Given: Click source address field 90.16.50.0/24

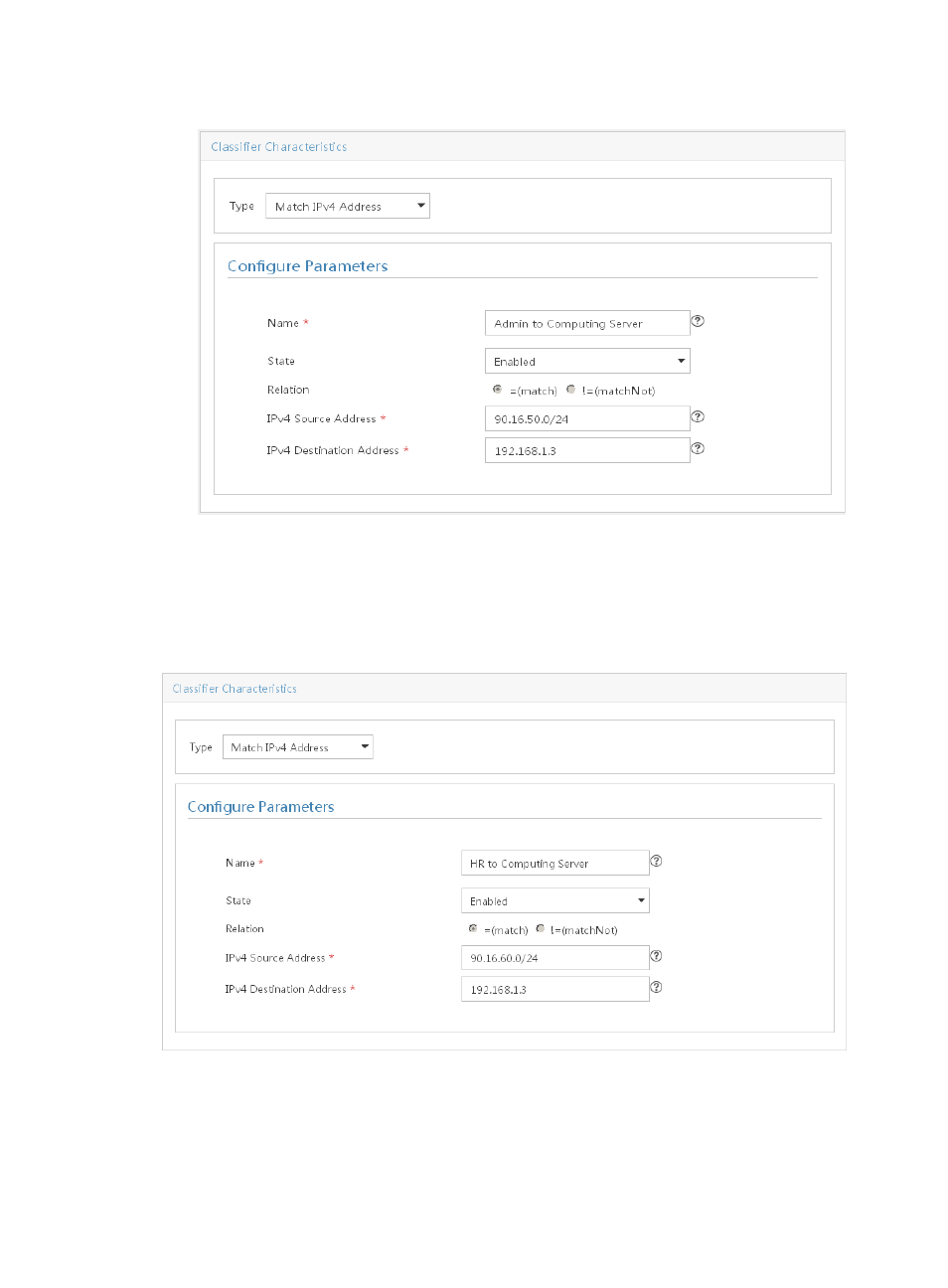Looking at the screenshot, I should click(587, 418).
